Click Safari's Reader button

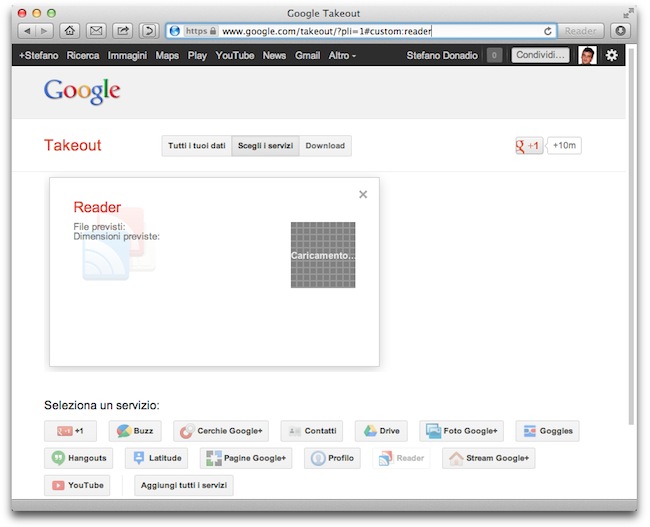pyautogui.click(x=580, y=31)
